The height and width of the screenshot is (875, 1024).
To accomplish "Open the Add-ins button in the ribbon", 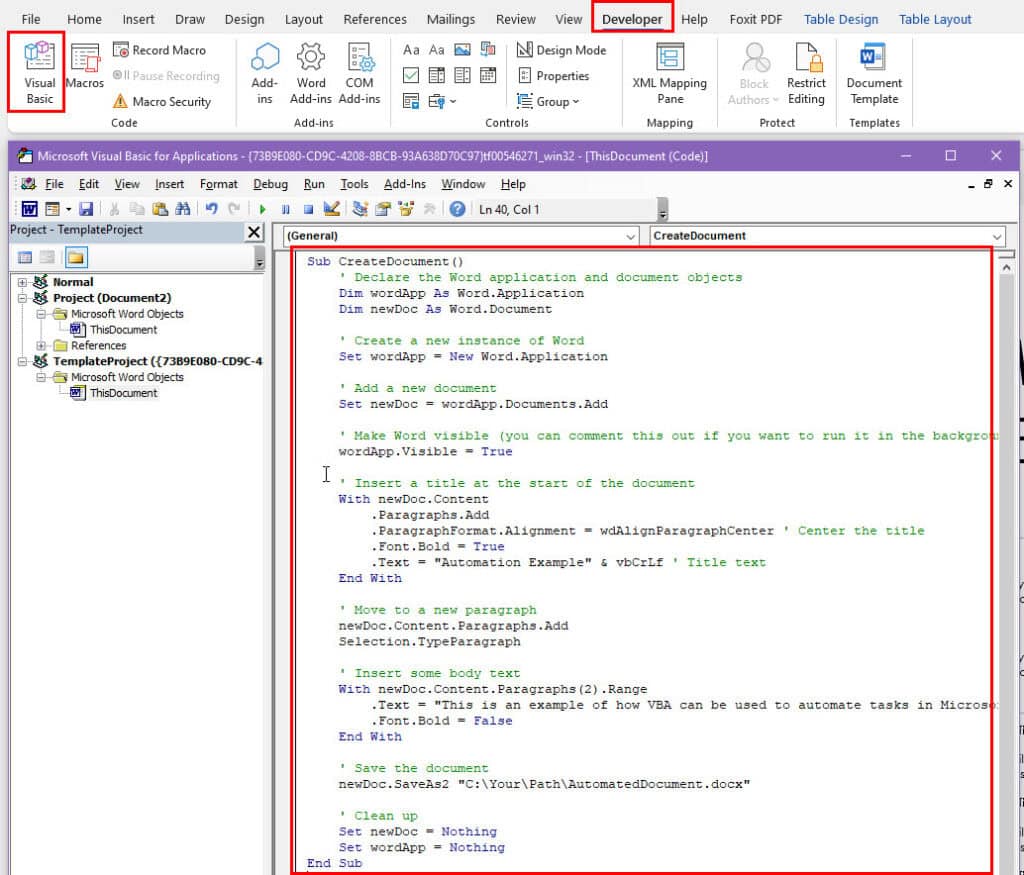I will [264, 73].
